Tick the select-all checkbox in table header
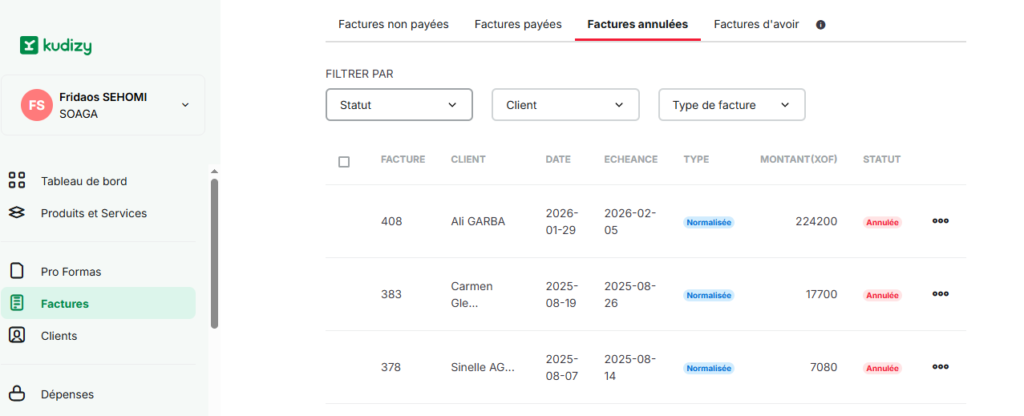This screenshot has width=1024, height=416. tap(344, 161)
